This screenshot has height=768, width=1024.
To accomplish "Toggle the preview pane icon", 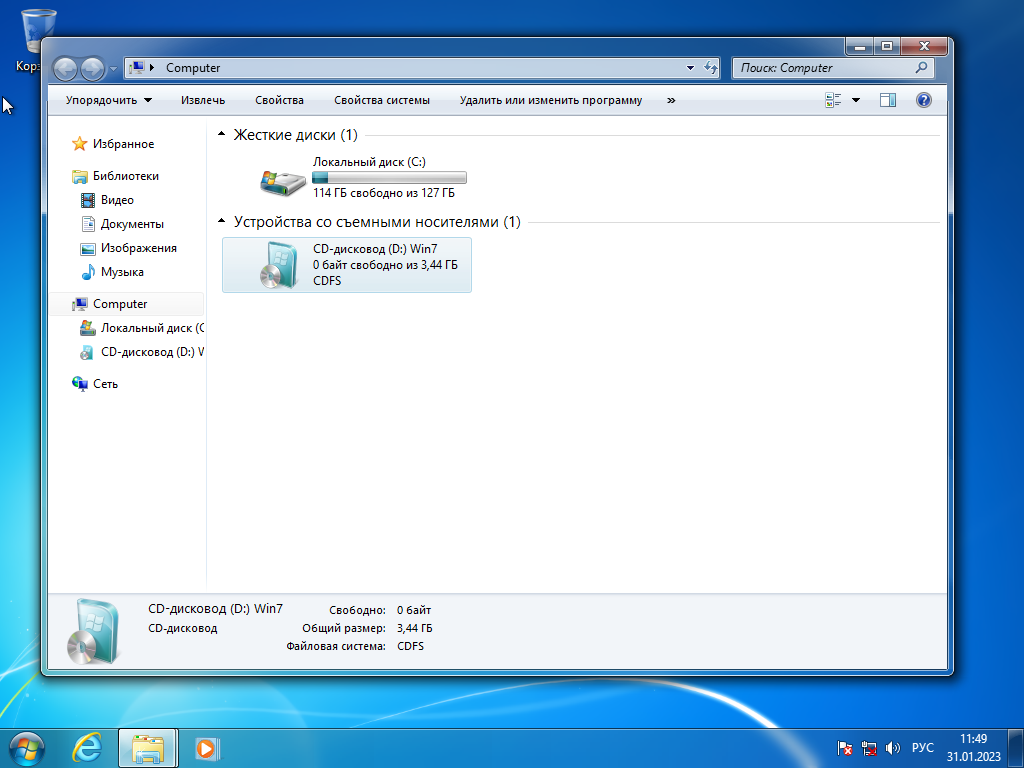I will tap(888, 100).
